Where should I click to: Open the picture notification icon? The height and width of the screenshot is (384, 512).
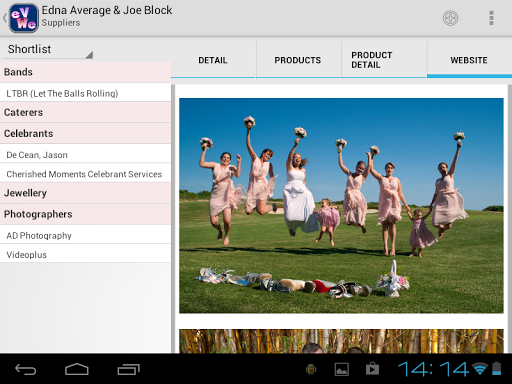tap(342, 369)
